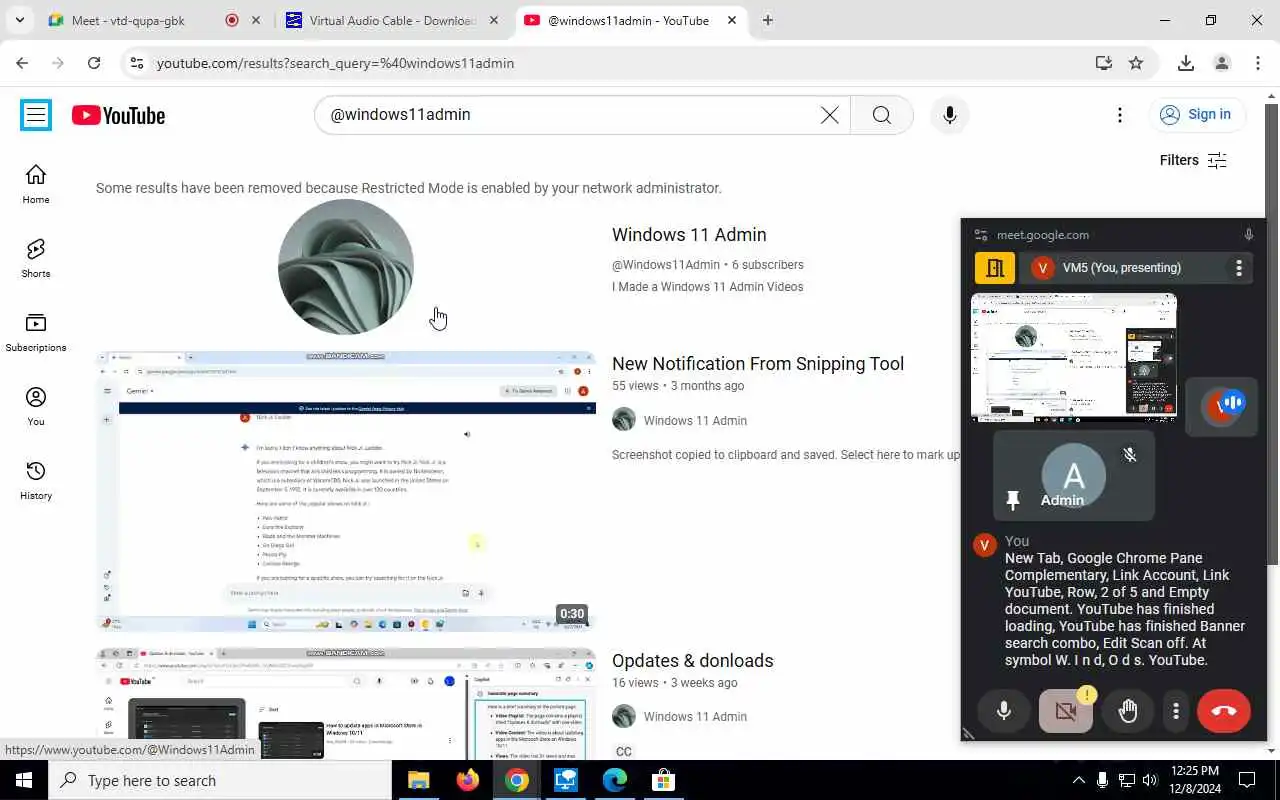Viewport: 1280px width, 800px height.
Task: Open the Chrome tab search dropdown
Action: (19, 20)
